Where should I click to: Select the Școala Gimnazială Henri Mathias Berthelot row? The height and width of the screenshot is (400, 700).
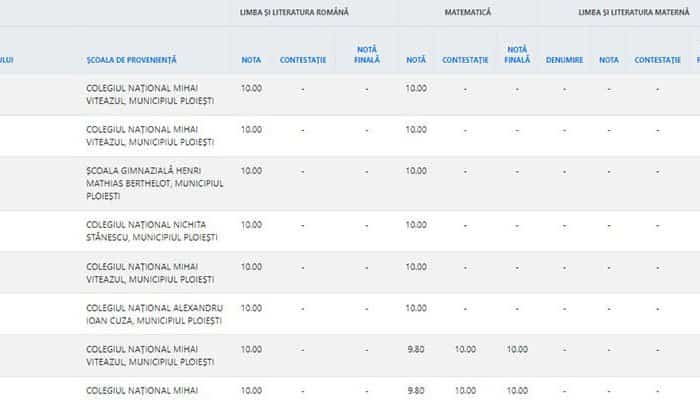click(x=155, y=183)
